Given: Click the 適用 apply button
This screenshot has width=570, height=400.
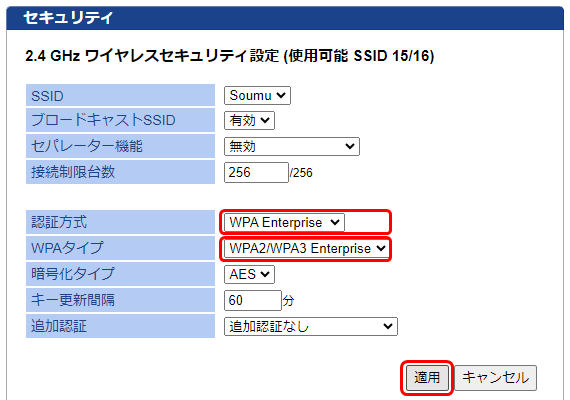Looking at the screenshot, I should (x=427, y=378).
